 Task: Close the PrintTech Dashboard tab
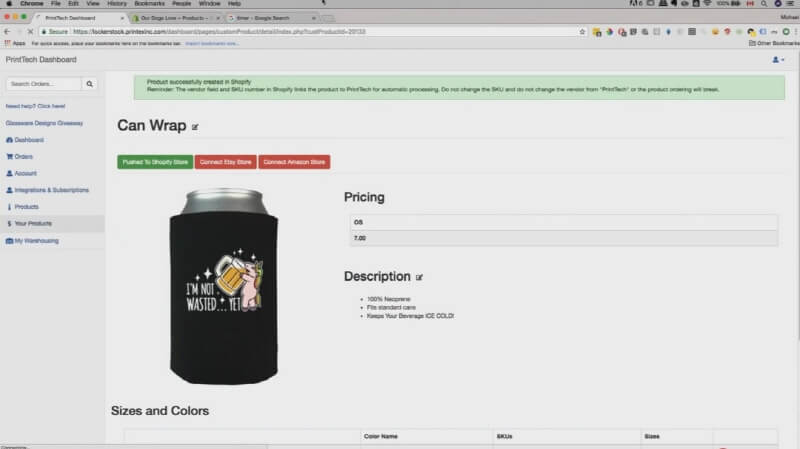click(x=122, y=18)
